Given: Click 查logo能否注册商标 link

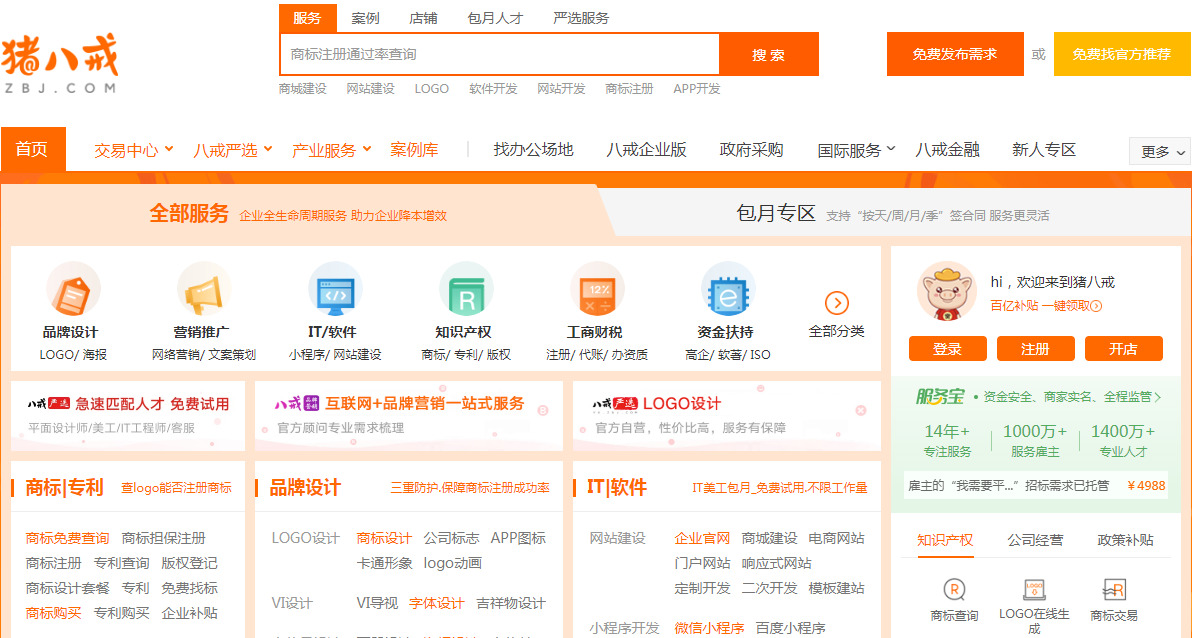Looking at the screenshot, I should 176,487.
